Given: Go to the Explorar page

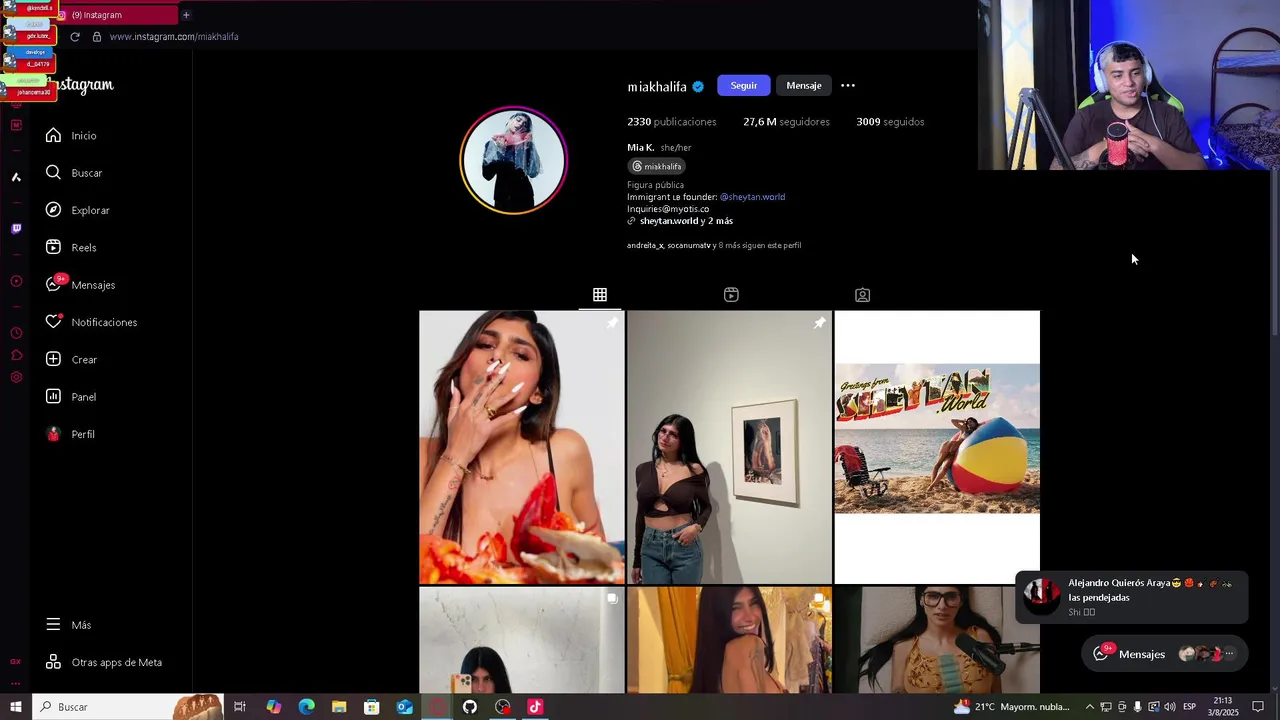Looking at the screenshot, I should [x=77, y=210].
